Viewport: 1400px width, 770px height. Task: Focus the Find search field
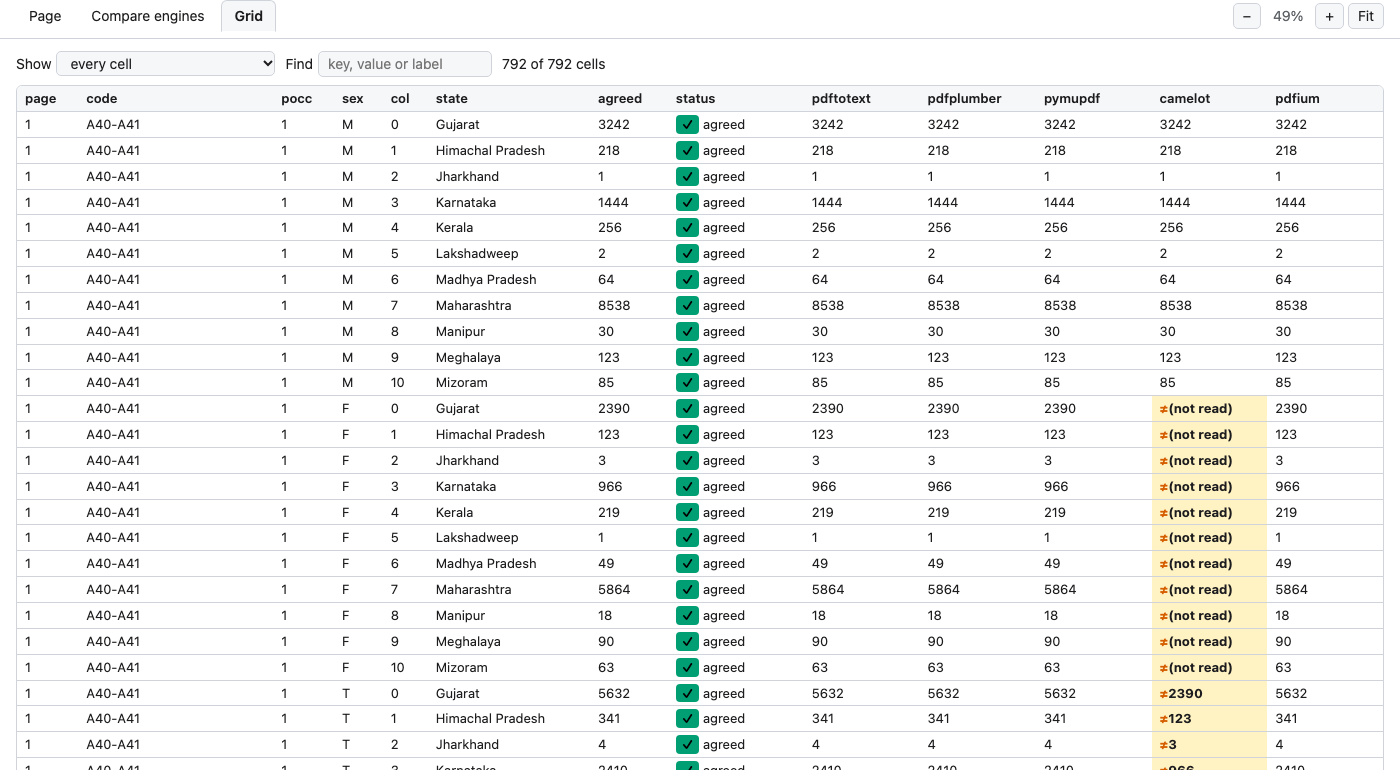click(405, 64)
